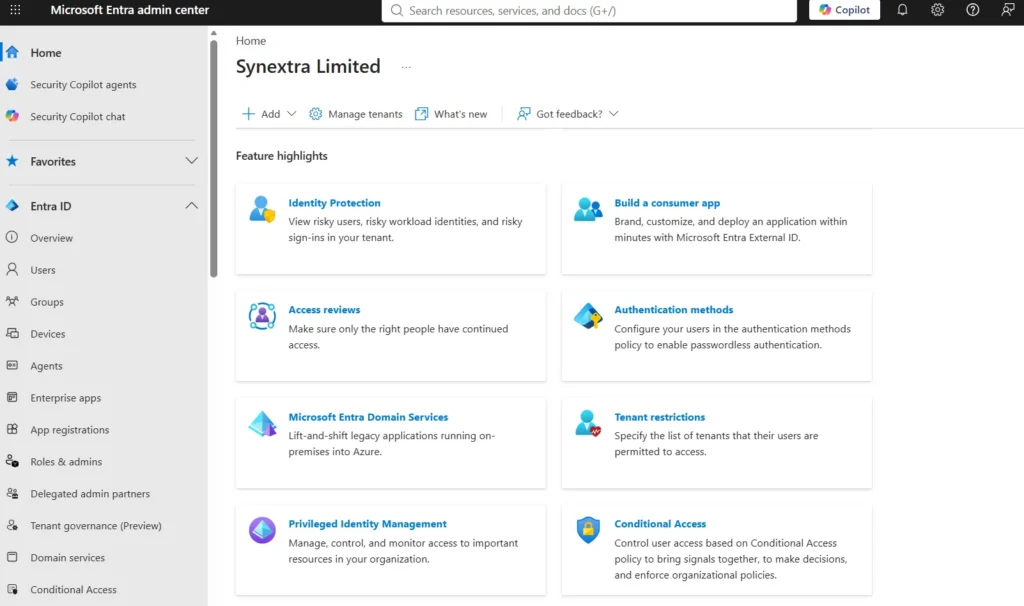Click the Home house icon in sidebar
This screenshot has height=606, width=1024.
(x=12, y=52)
